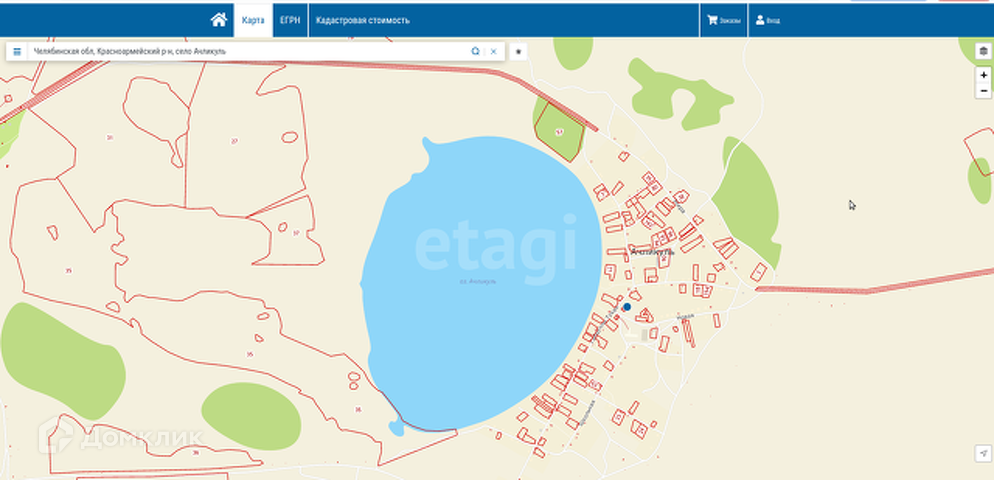This screenshot has width=994, height=480.
Task: Clear the search field with X
Action: 493,51
